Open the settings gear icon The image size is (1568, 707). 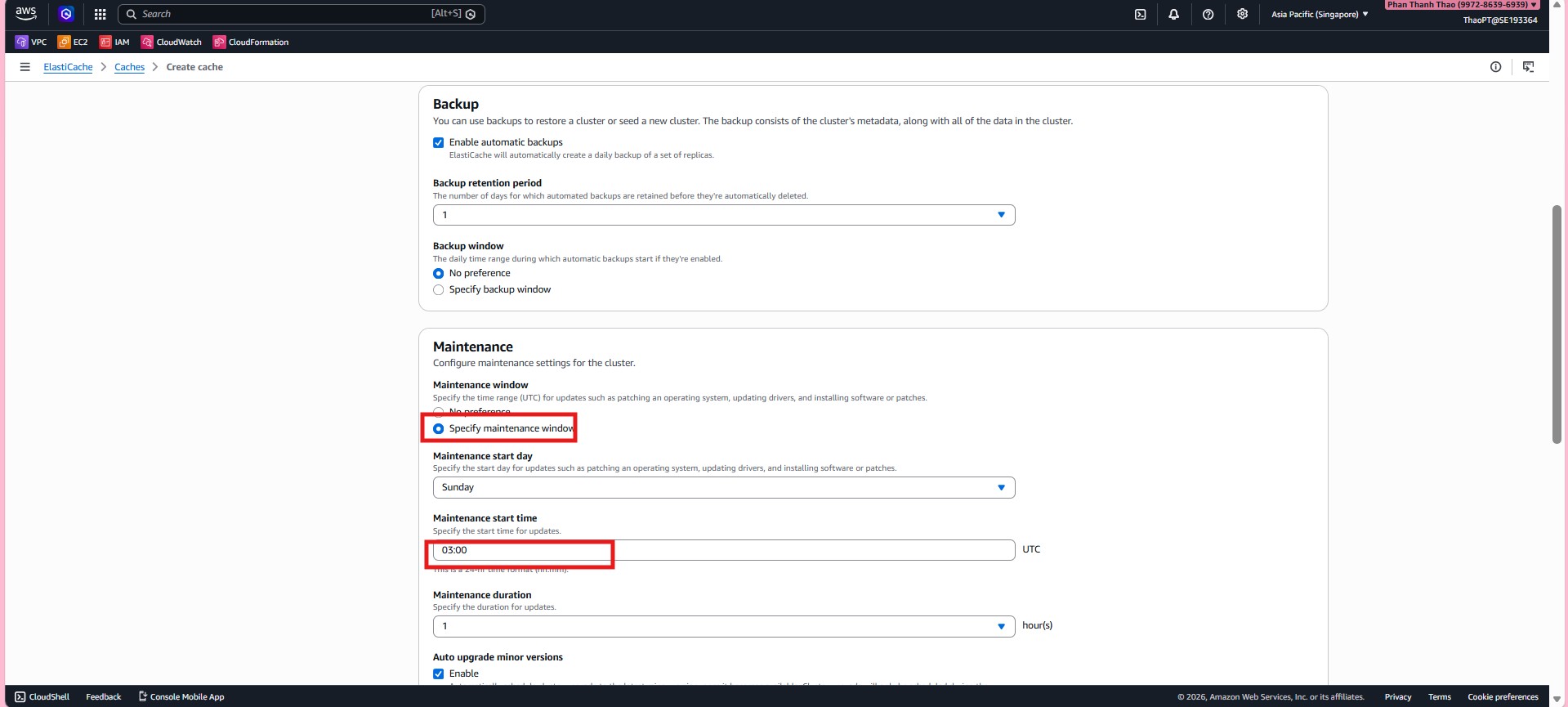[x=1243, y=14]
